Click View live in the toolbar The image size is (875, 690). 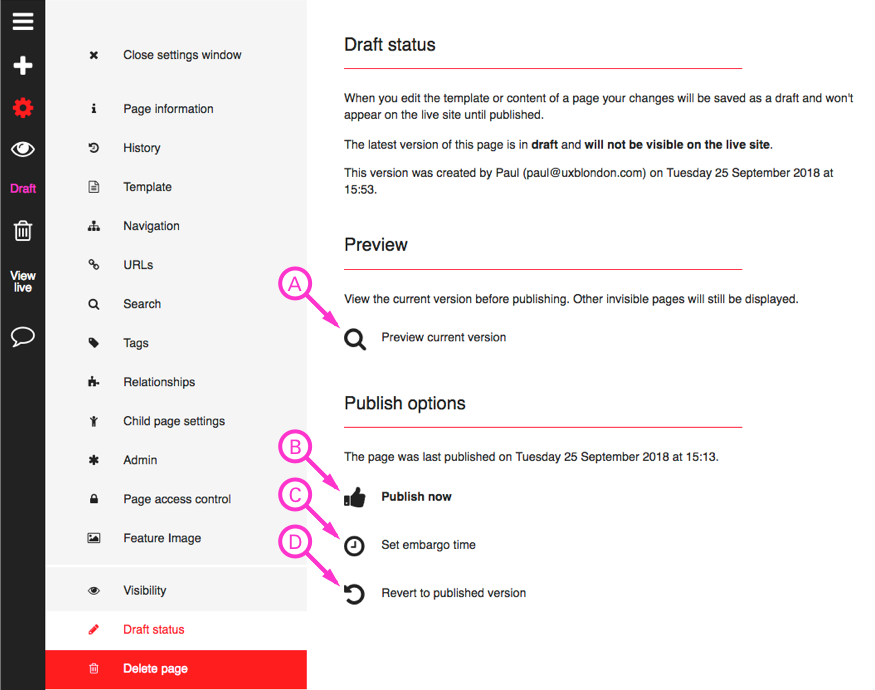tap(22, 281)
